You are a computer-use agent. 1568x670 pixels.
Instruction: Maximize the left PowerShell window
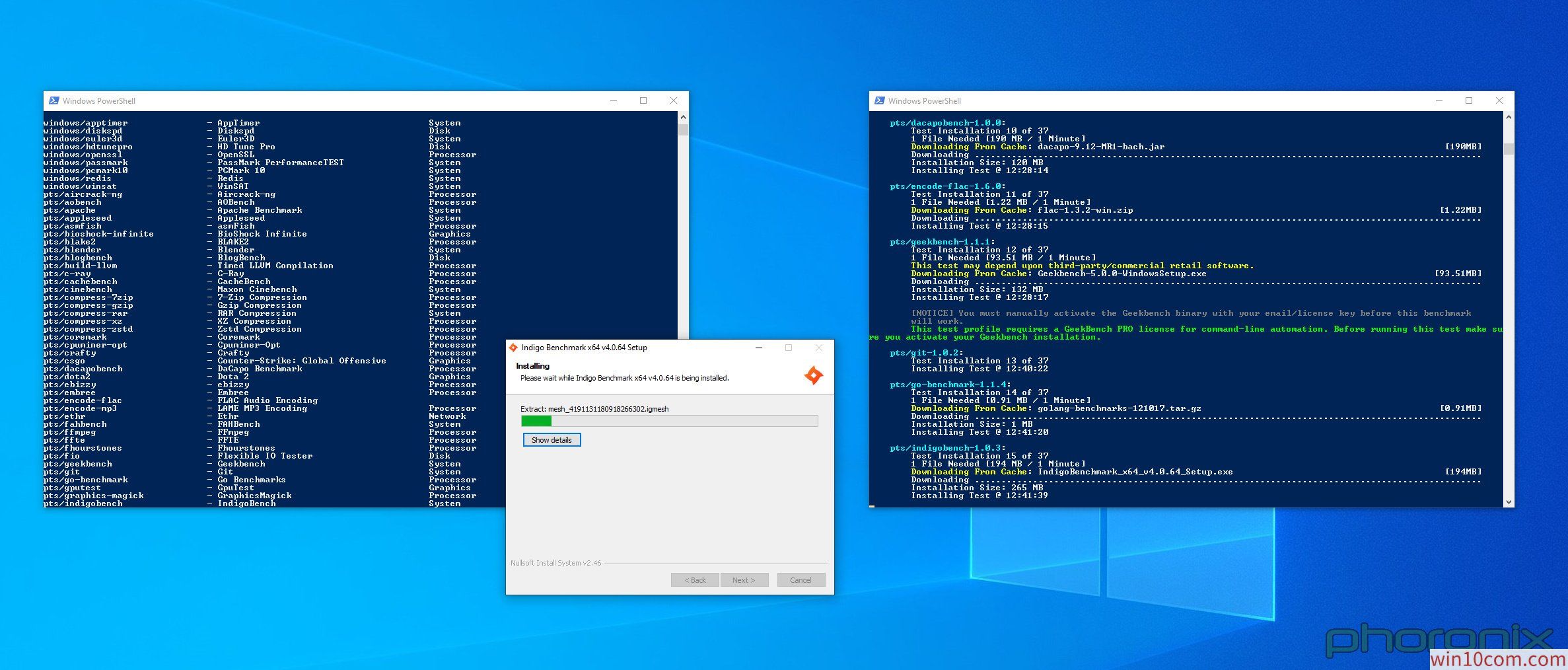click(x=643, y=100)
